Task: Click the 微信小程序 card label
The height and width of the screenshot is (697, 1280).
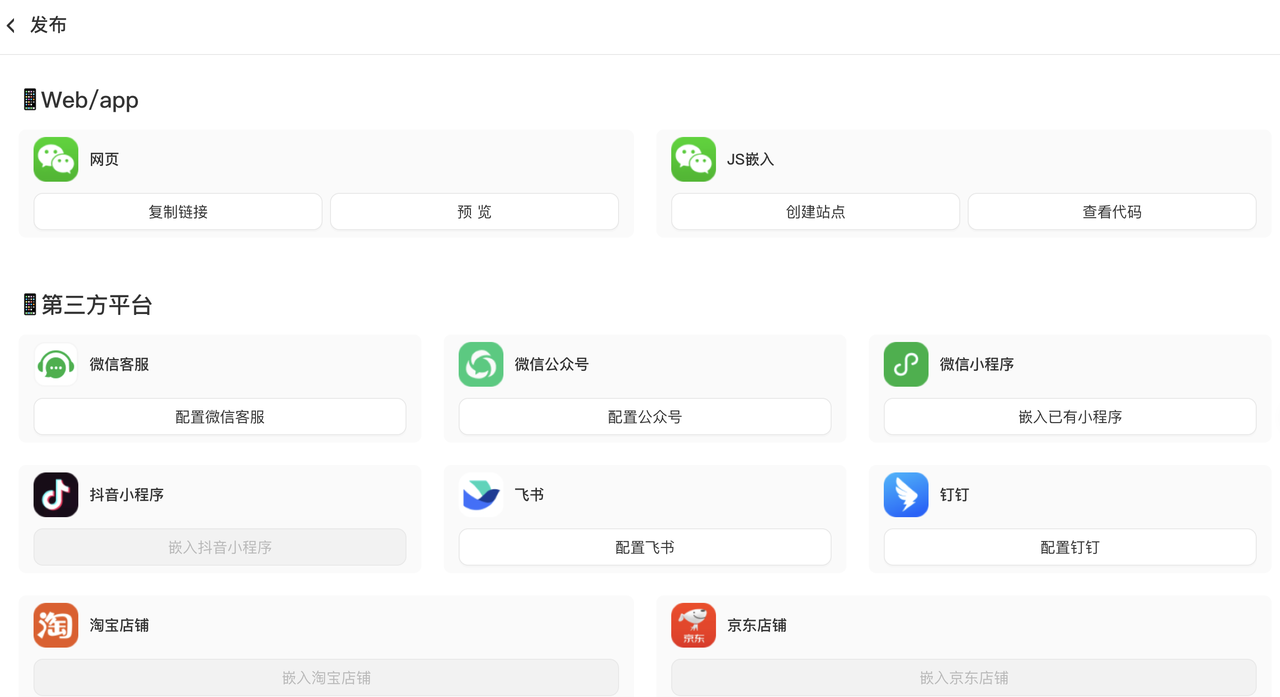Action: (977, 365)
